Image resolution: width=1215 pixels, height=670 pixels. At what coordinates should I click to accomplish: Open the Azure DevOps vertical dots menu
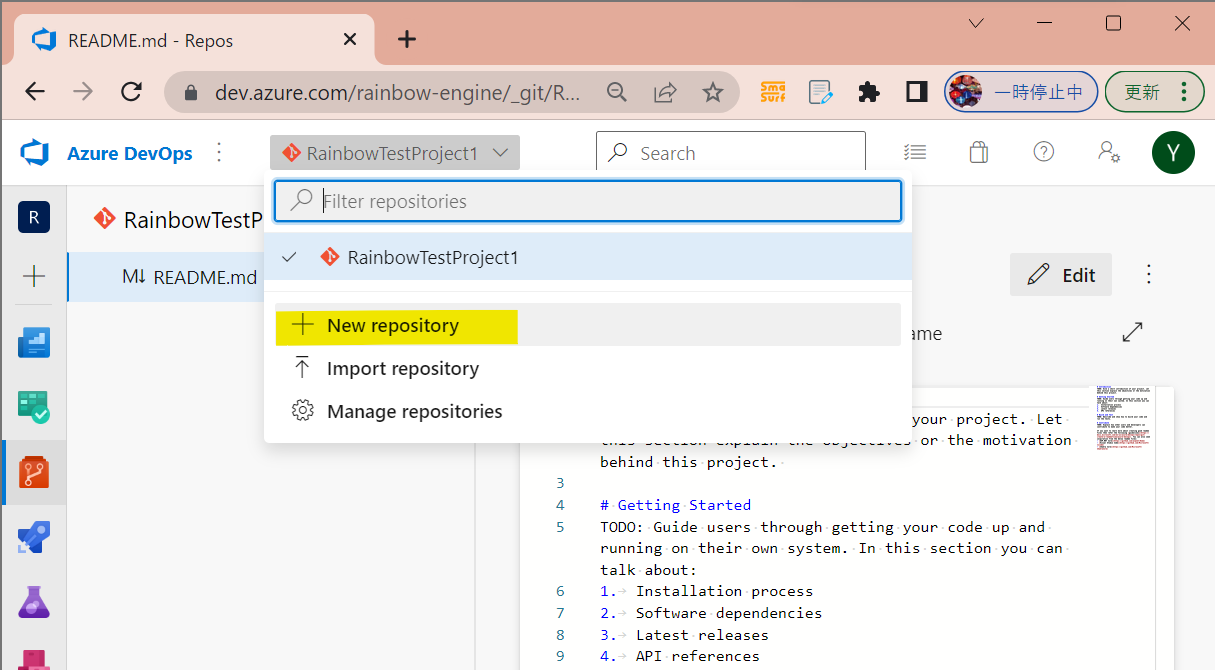(x=220, y=153)
